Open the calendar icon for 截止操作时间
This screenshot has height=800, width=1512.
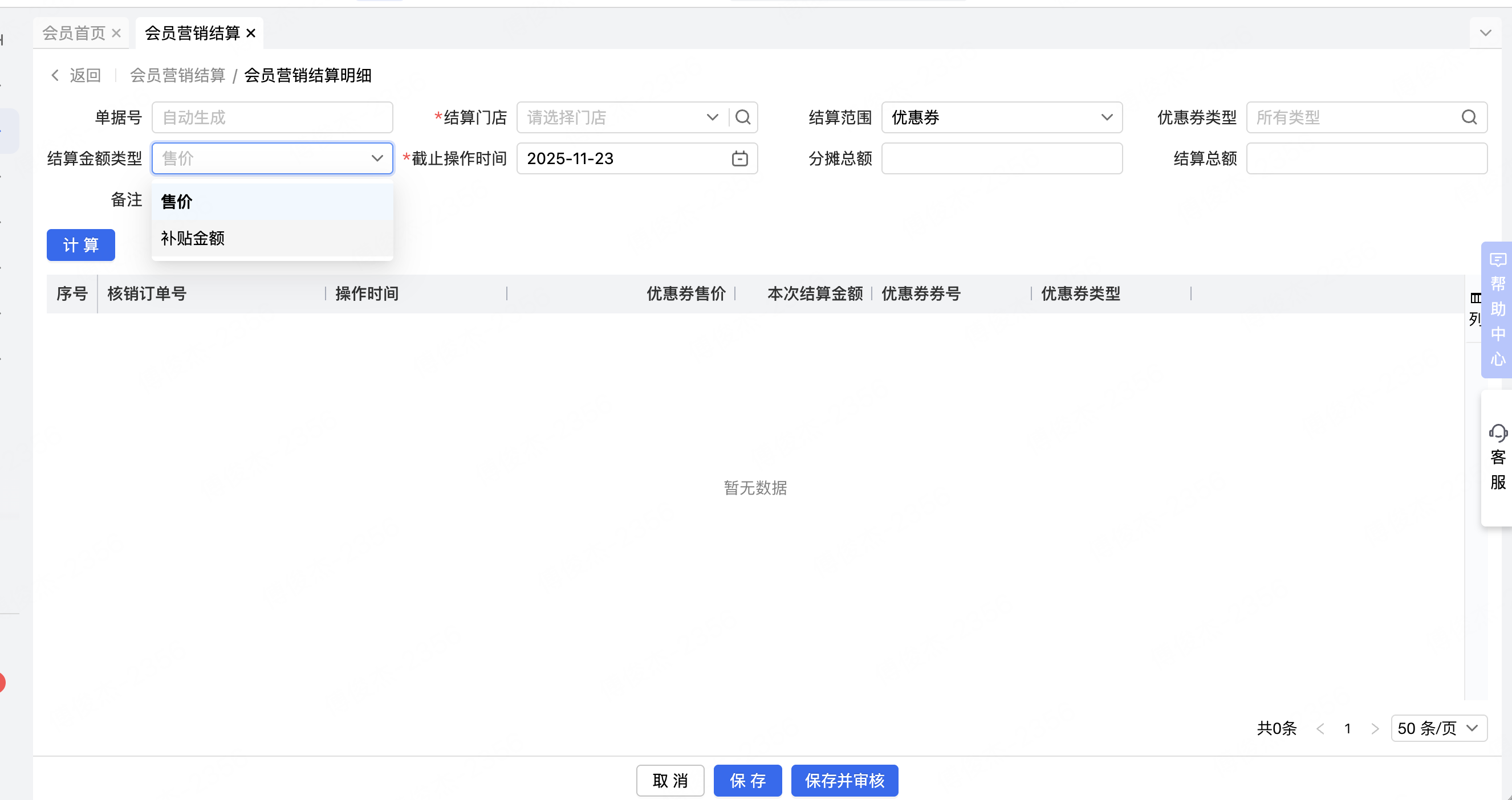[x=739, y=158]
